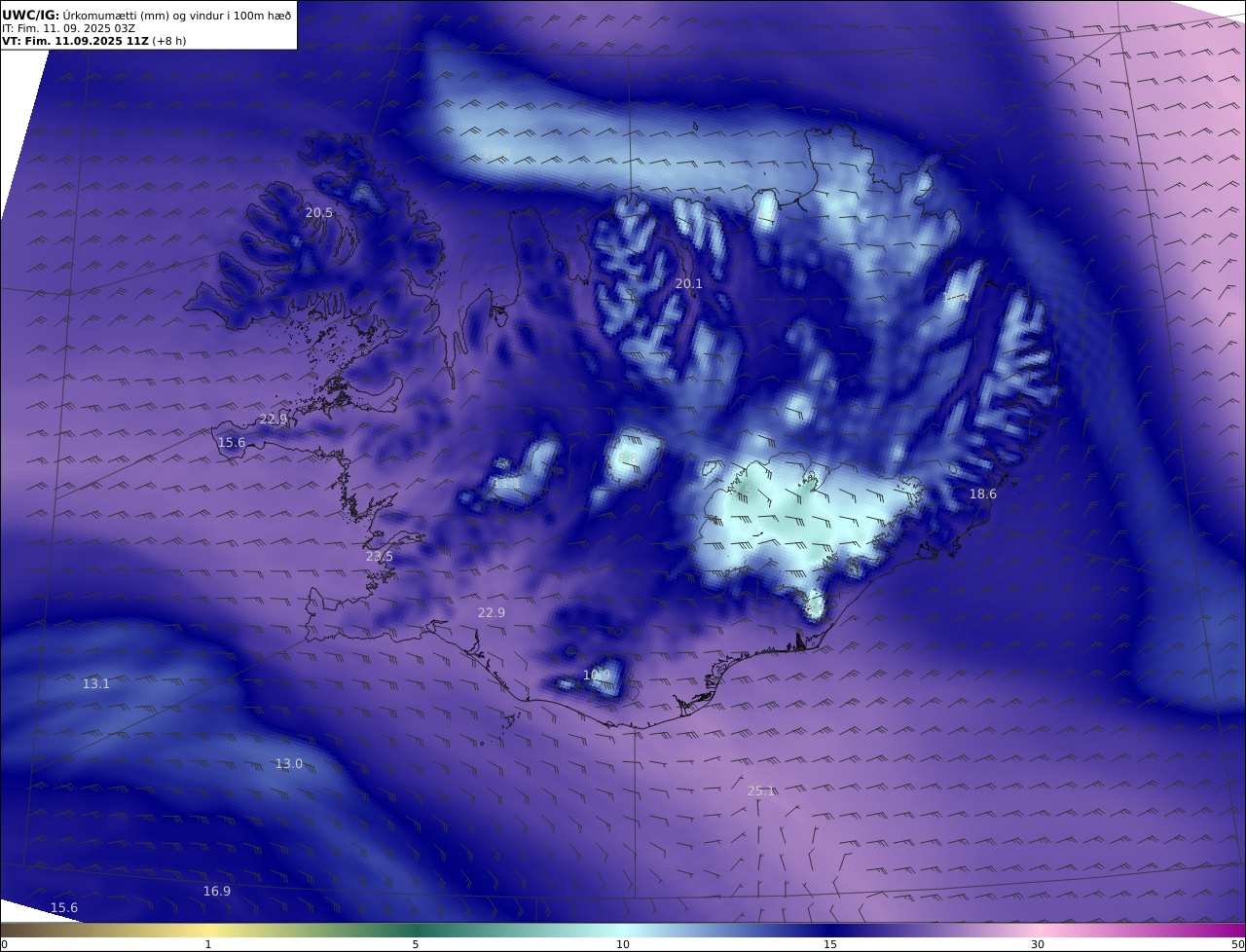
Task: Click the '15' tick on the color scale
Action: (830, 944)
